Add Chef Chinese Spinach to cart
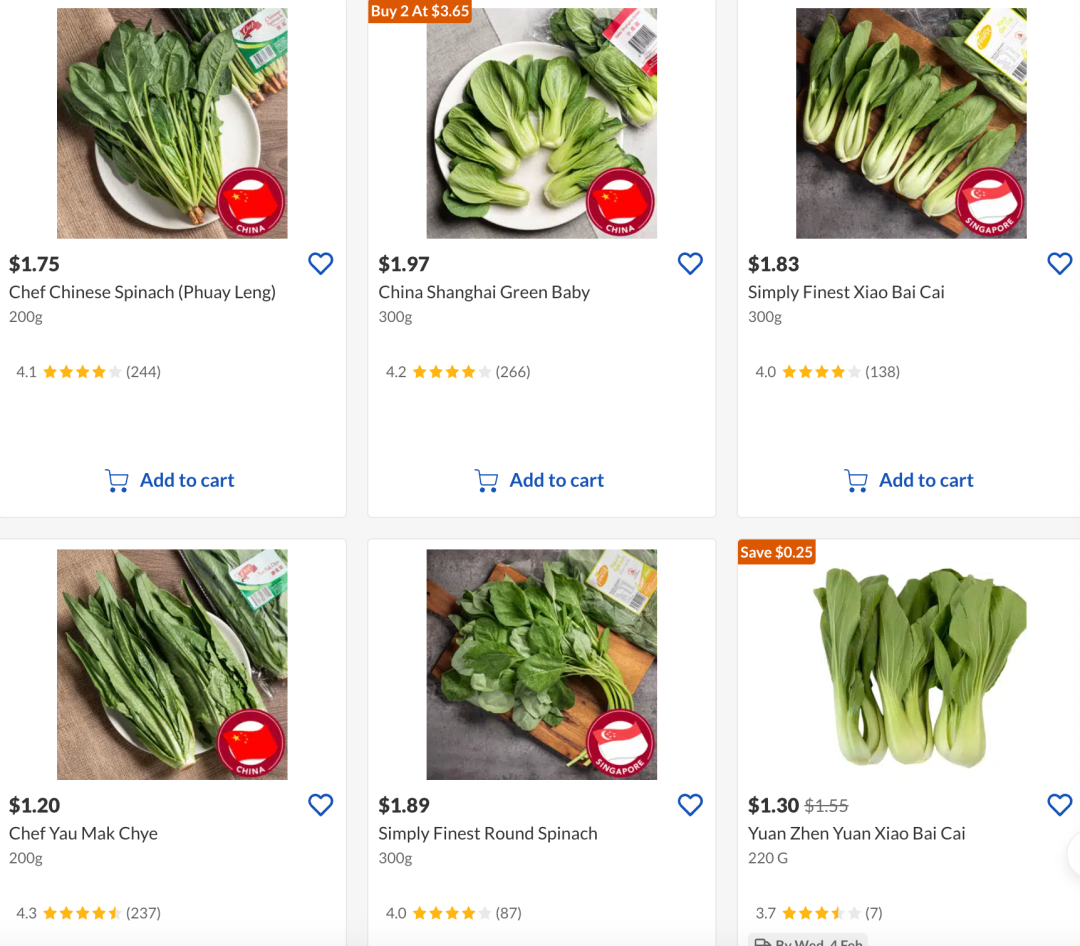Screen dimensions: 1080x946 click(x=170, y=481)
